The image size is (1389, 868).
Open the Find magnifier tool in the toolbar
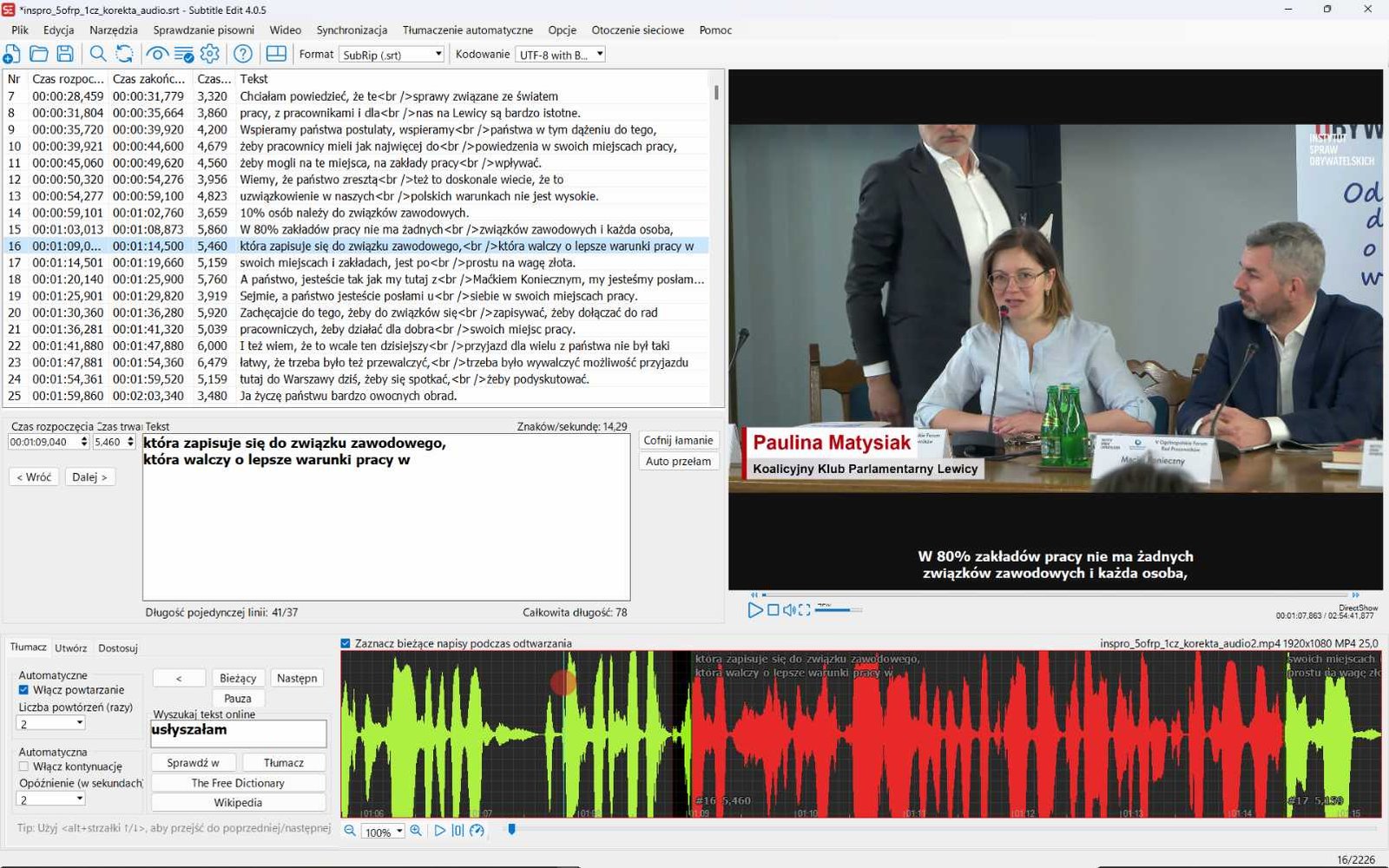coord(98,54)
